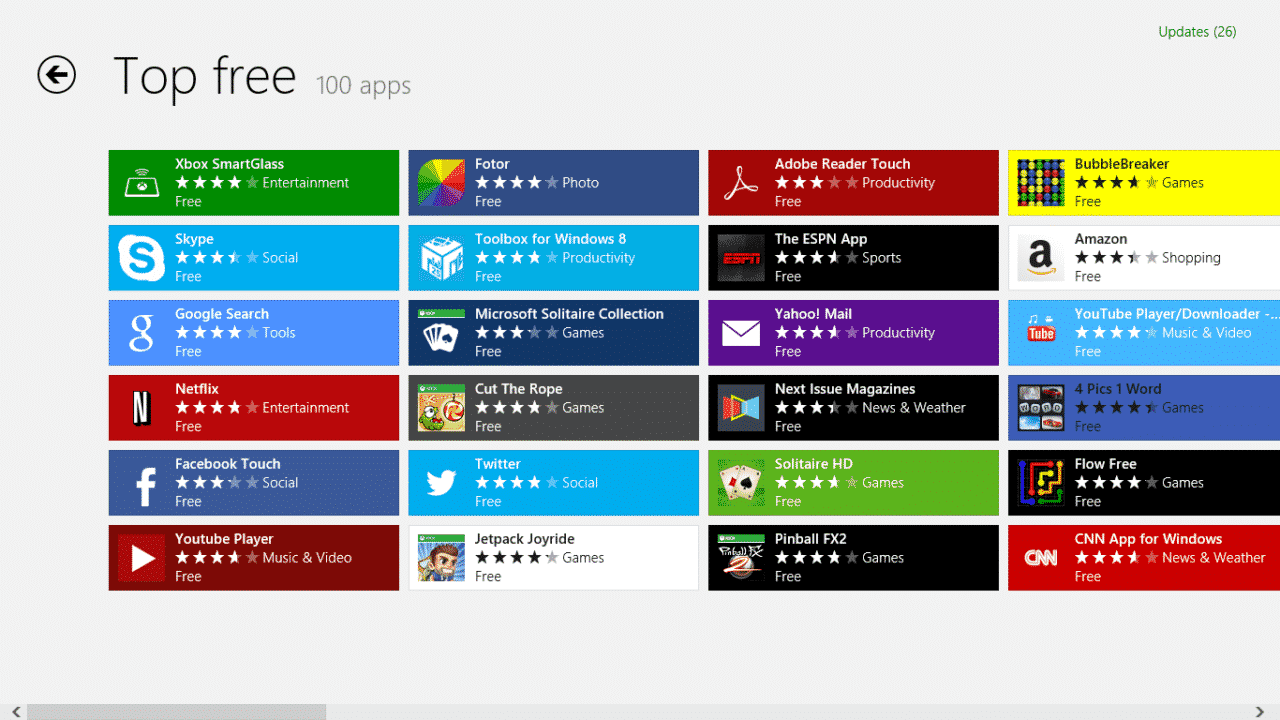
Task: Click the Toolbox for Windows 8 icon
Action: 441,258
